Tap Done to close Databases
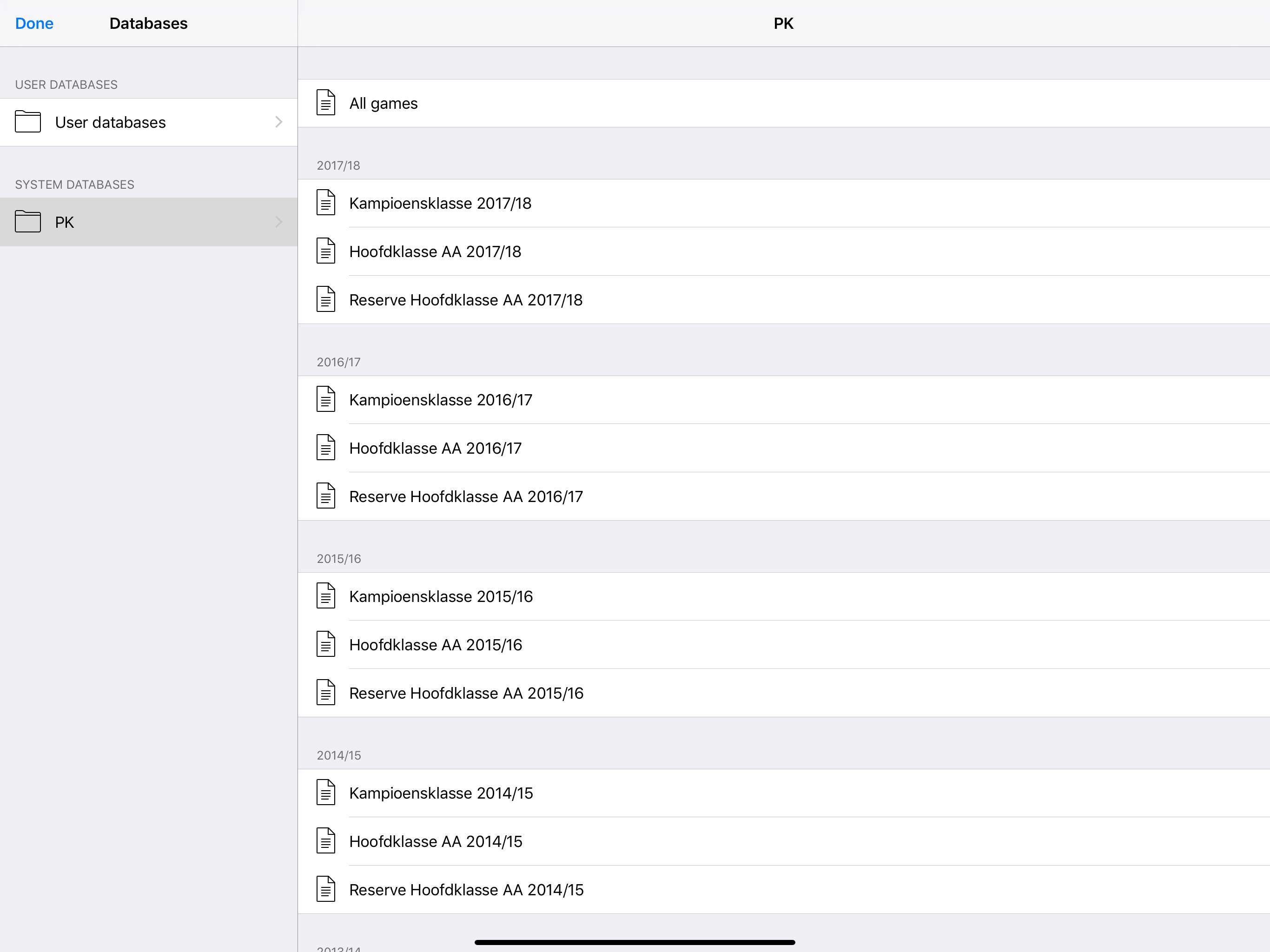This screenshot has height=952, width=1270. pos(34,24)
